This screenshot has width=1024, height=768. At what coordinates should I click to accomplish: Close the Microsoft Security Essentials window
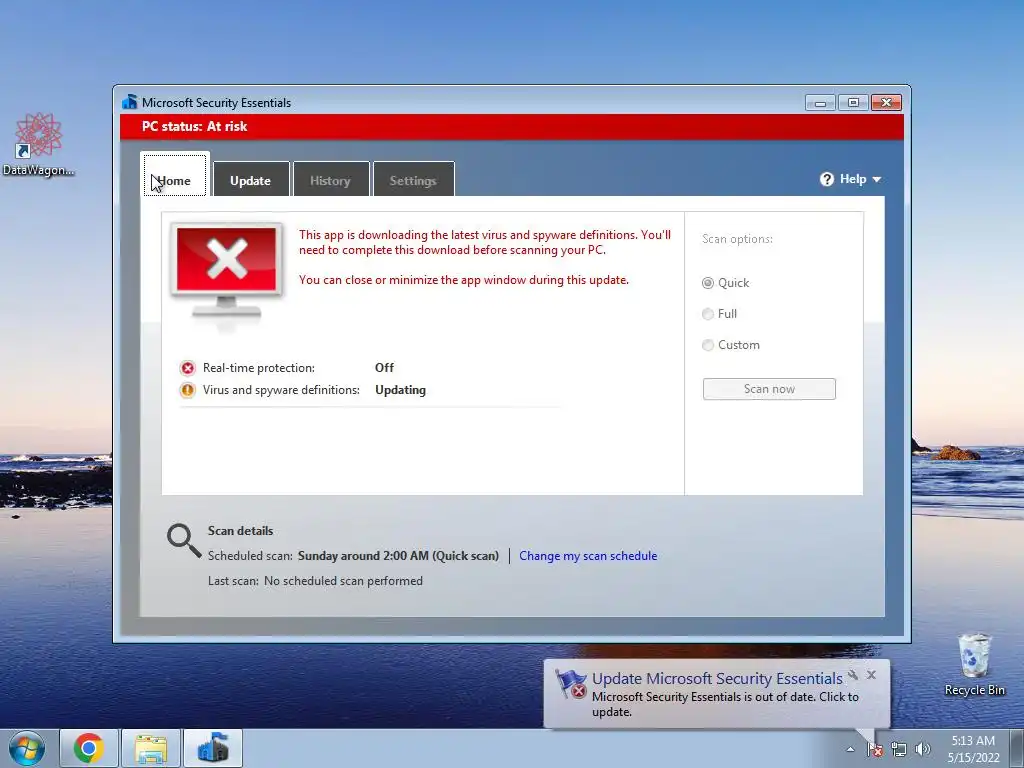click(x=886, y=103)
